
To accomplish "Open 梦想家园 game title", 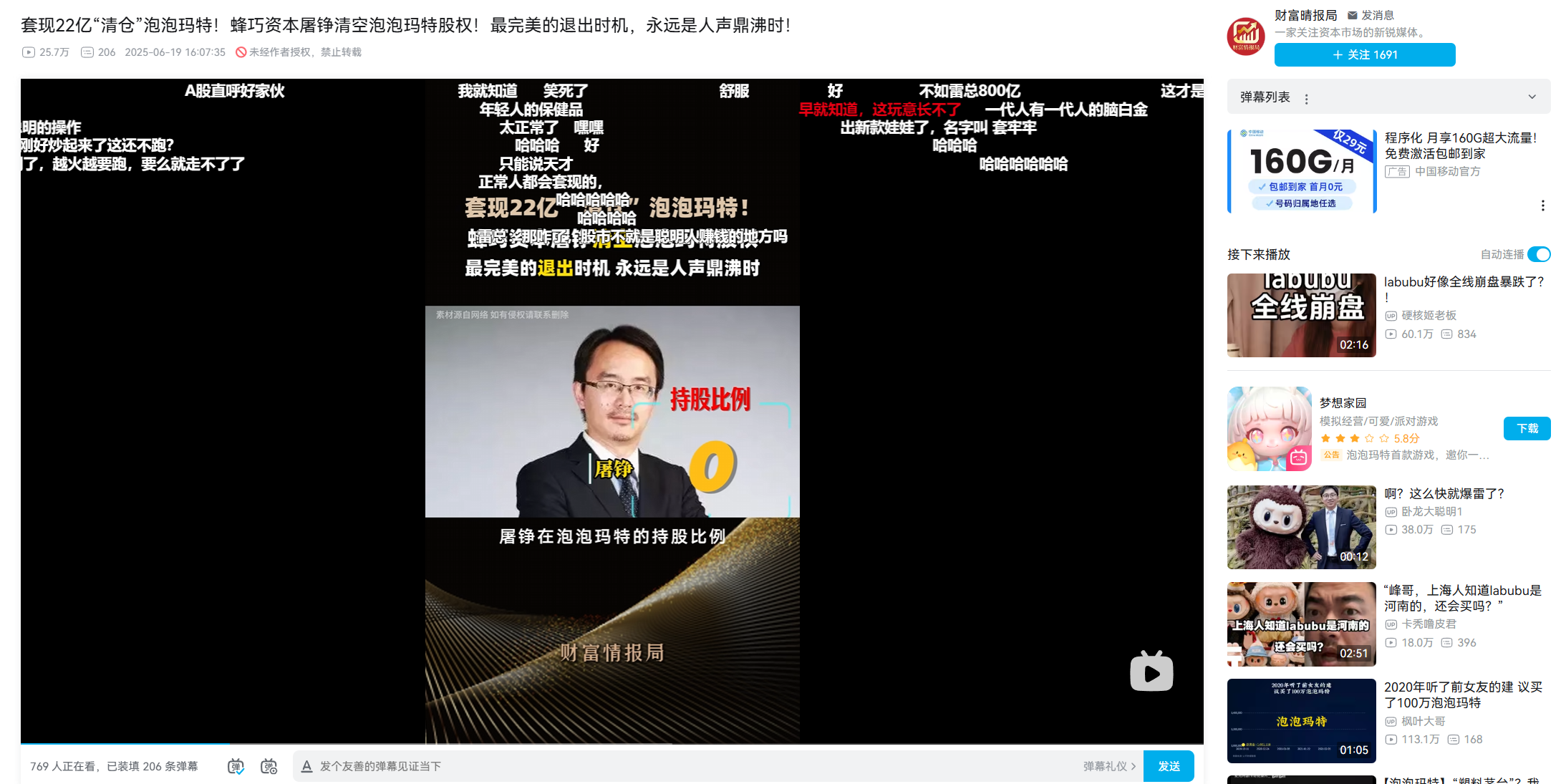I will (1343, 403).
